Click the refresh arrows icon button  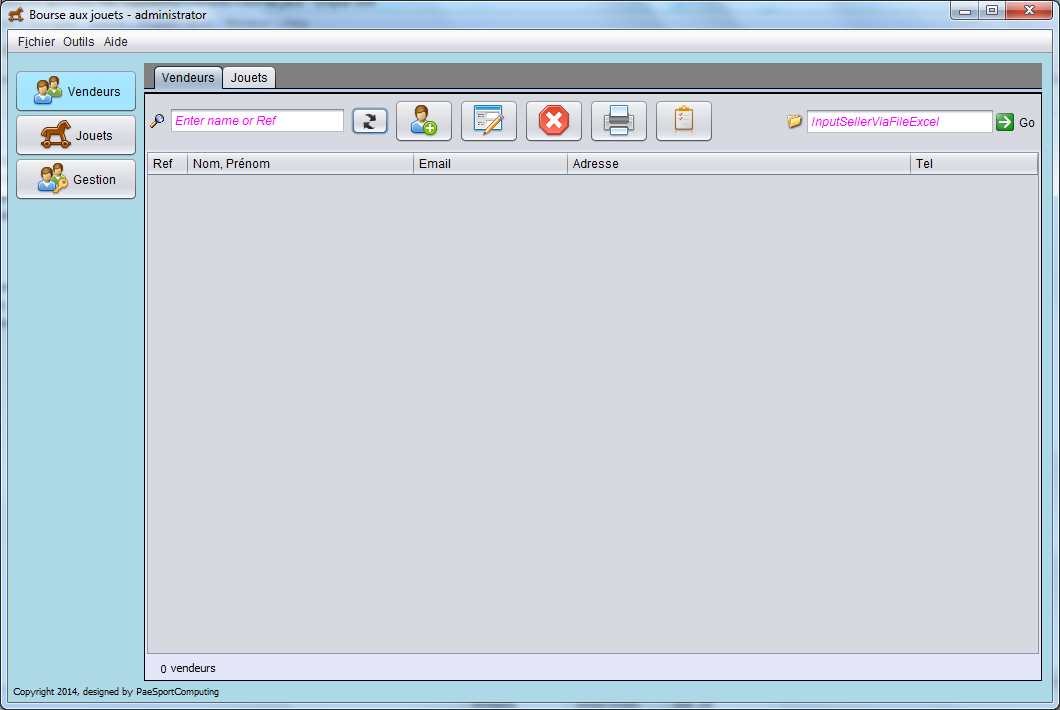click(x=370, y=121)
